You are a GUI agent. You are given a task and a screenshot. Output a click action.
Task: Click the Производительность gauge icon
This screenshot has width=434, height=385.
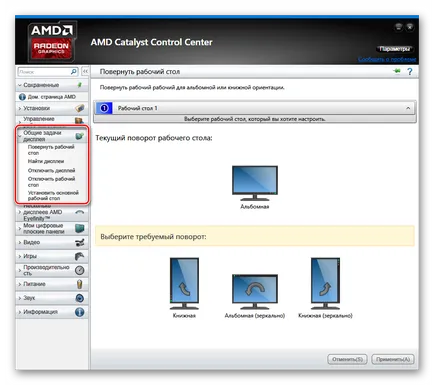[x=79, y=270]
